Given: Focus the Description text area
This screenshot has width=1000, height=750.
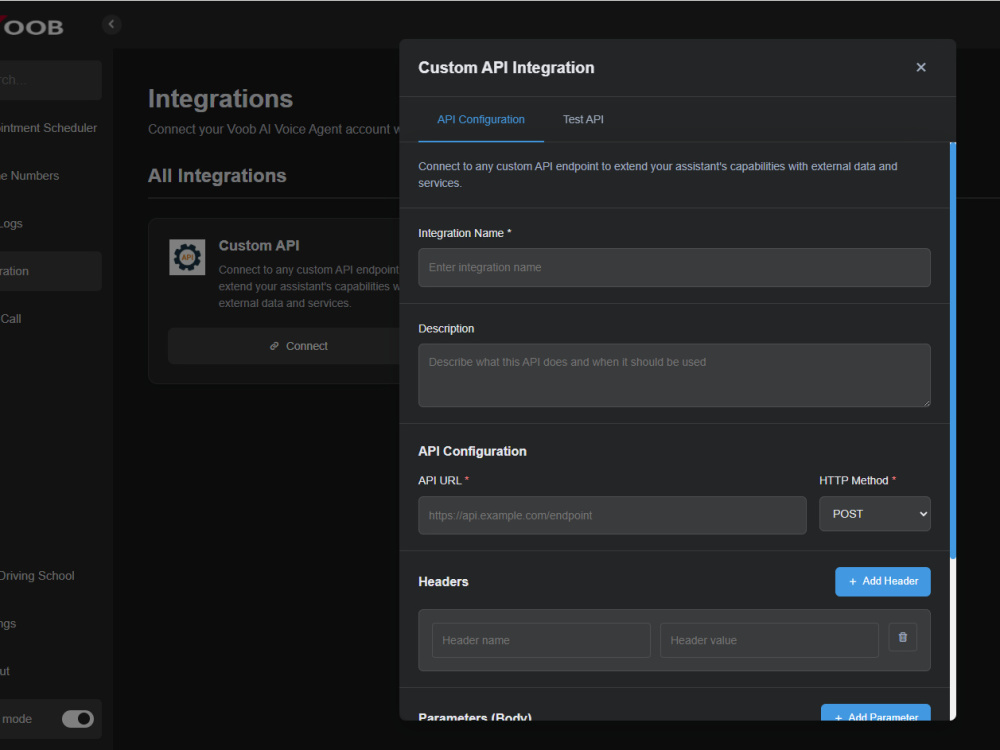Looking at the screenshot, I should (x=674, y=375).
